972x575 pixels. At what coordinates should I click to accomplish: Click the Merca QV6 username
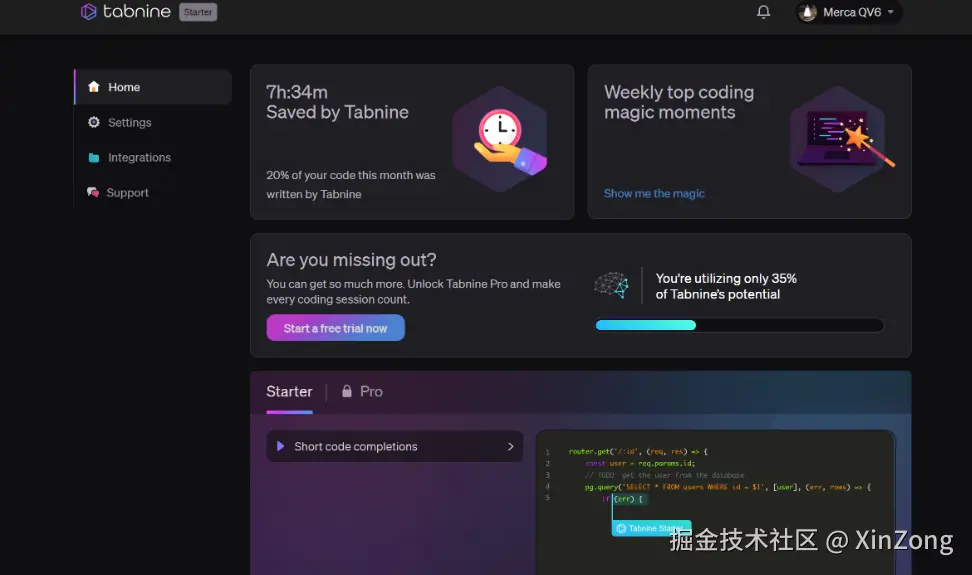click(x=852, y=12)
